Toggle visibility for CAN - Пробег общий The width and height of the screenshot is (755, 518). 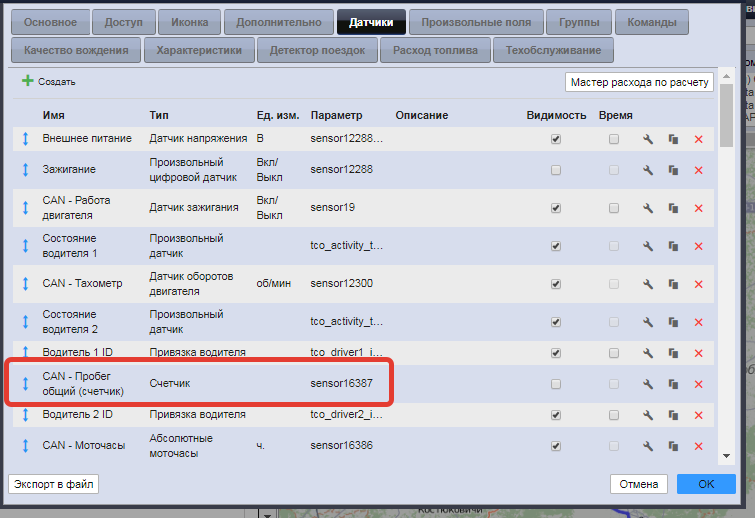[x=556, y=384]
